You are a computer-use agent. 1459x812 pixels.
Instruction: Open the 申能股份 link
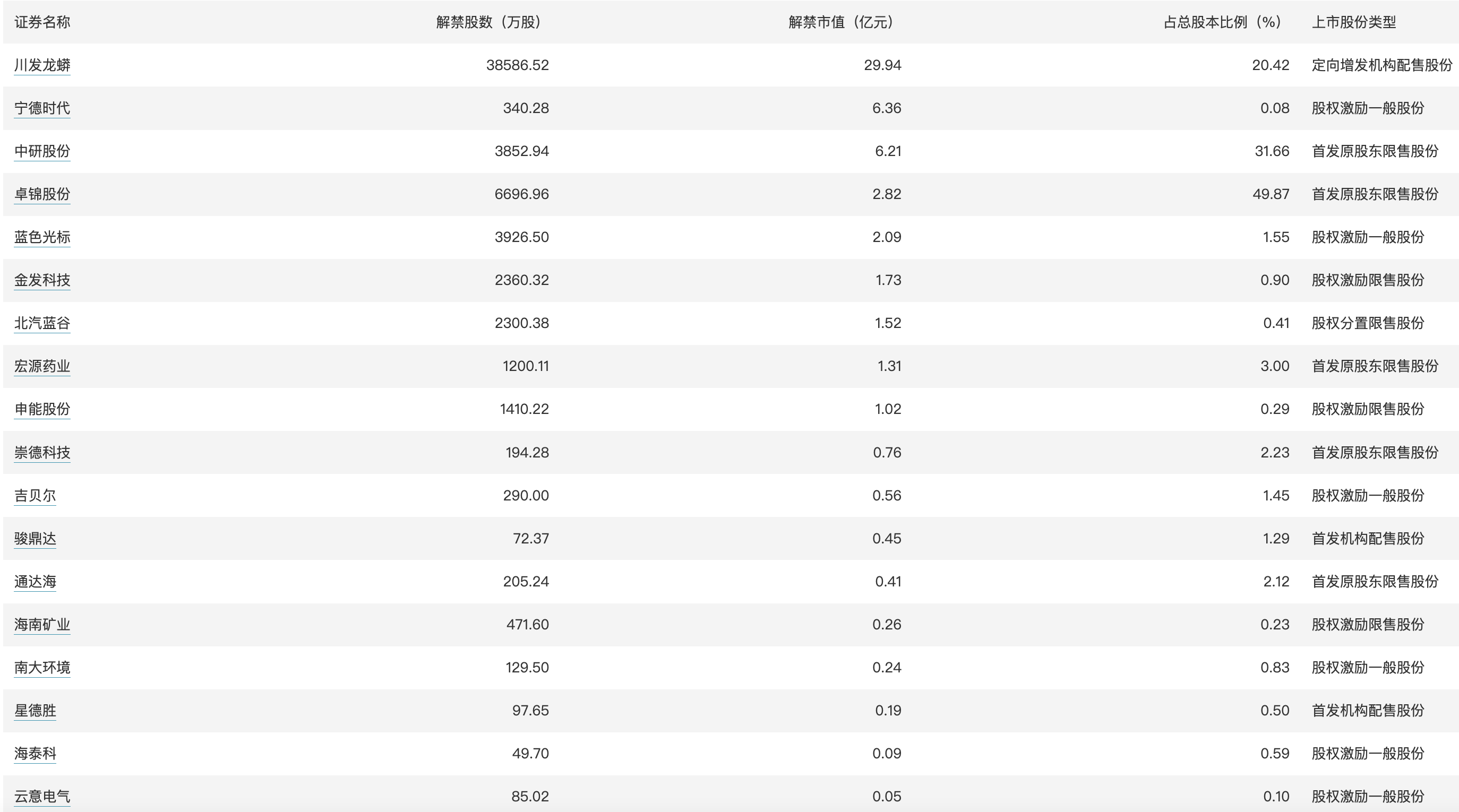(42, 409)
